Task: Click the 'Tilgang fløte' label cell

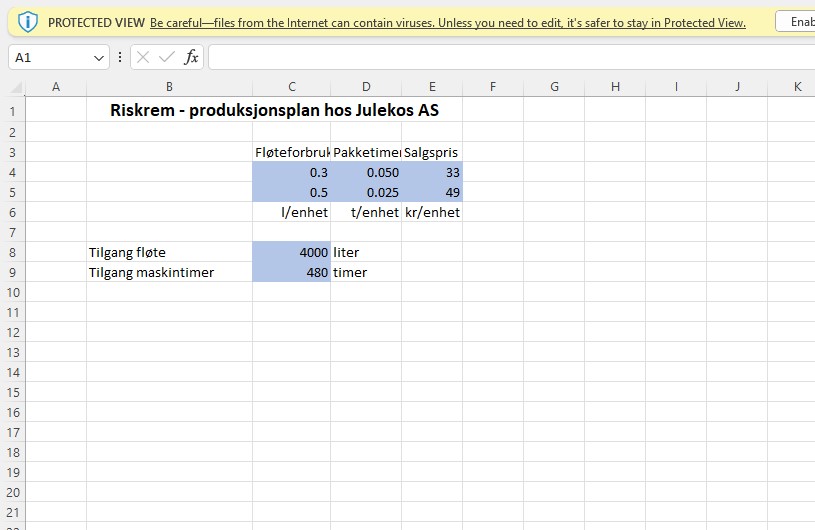Action: coord(169,252)
